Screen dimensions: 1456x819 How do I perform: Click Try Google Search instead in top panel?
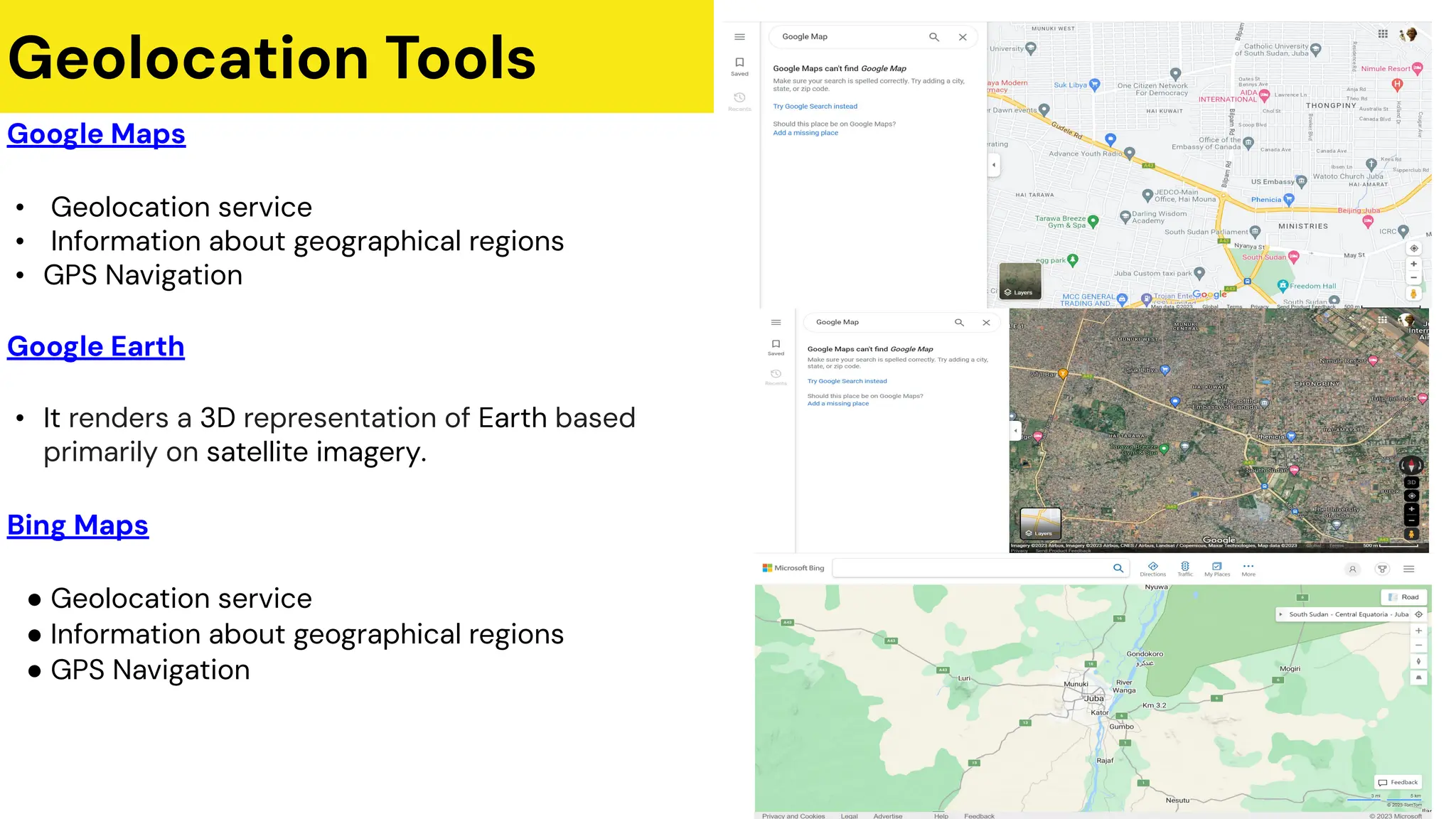click(x=815, y=107)
